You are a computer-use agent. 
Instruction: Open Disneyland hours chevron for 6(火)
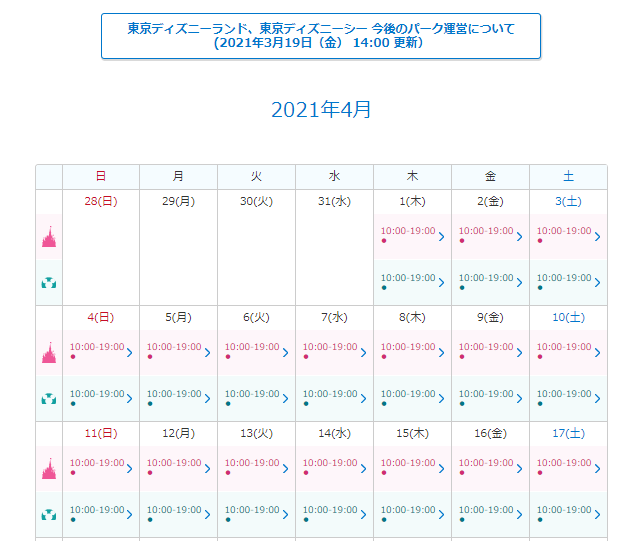pos(285,352)
